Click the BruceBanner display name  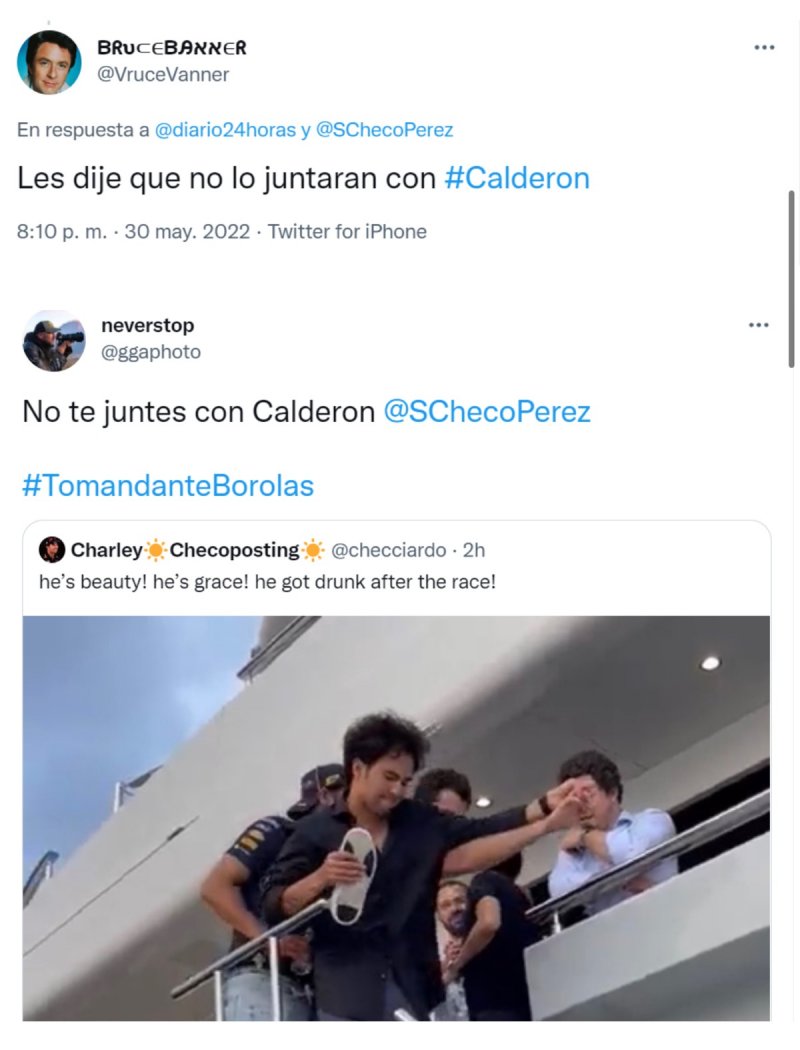[172, 48]
